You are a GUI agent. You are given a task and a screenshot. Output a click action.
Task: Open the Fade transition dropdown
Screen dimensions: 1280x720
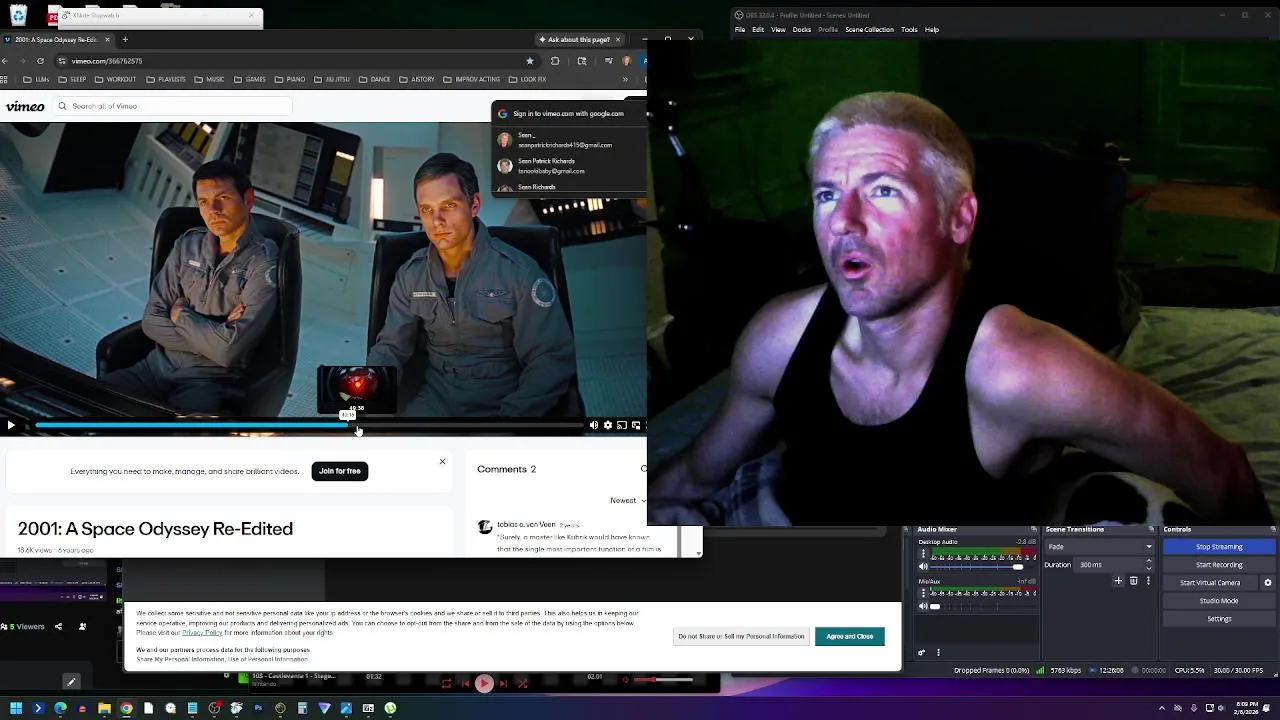(x=1100, y=547)
